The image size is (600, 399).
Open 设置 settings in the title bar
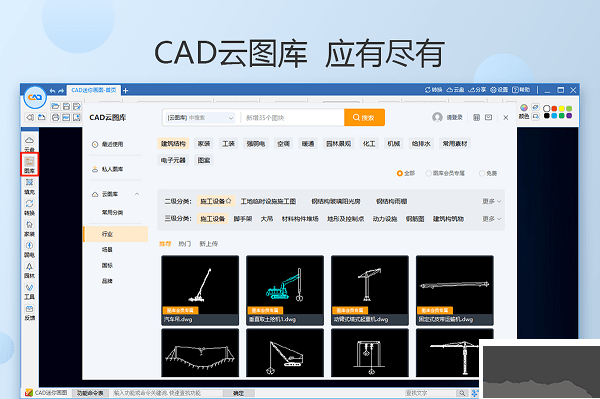point(499,90)
